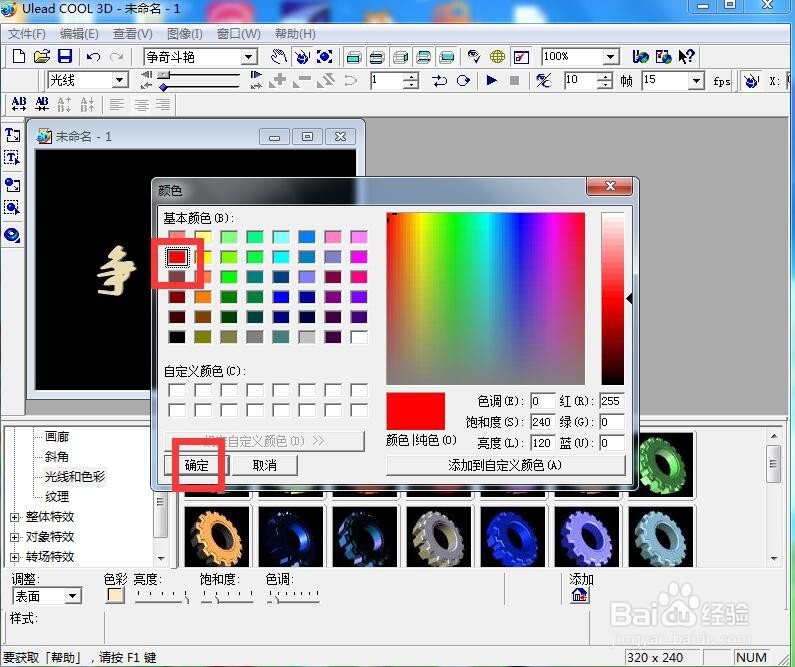Click the green gear preset thumbnail
This screenshot has height=667, width=795.
point(661,464)
